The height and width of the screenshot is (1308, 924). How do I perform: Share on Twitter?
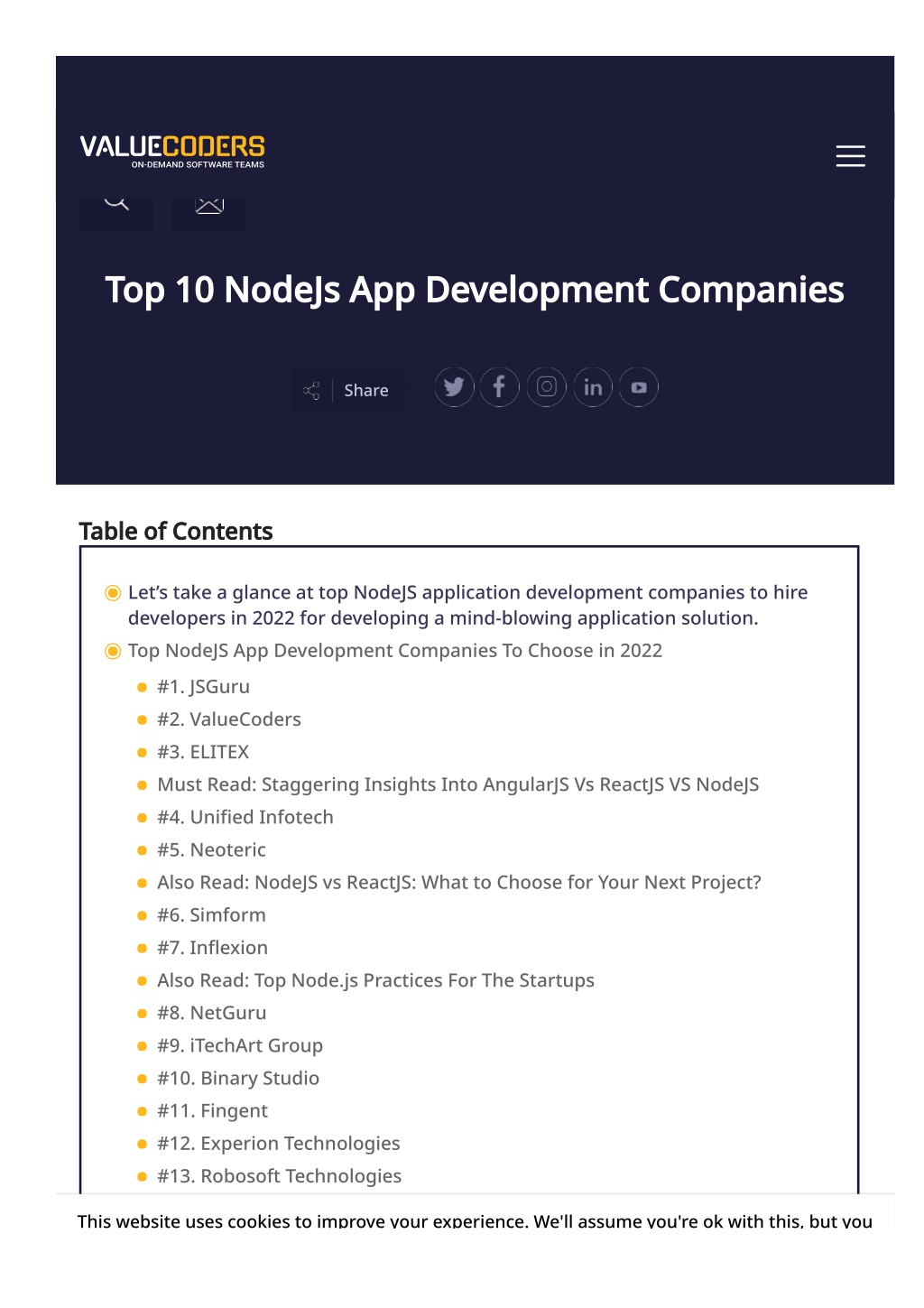pos(454,387)
